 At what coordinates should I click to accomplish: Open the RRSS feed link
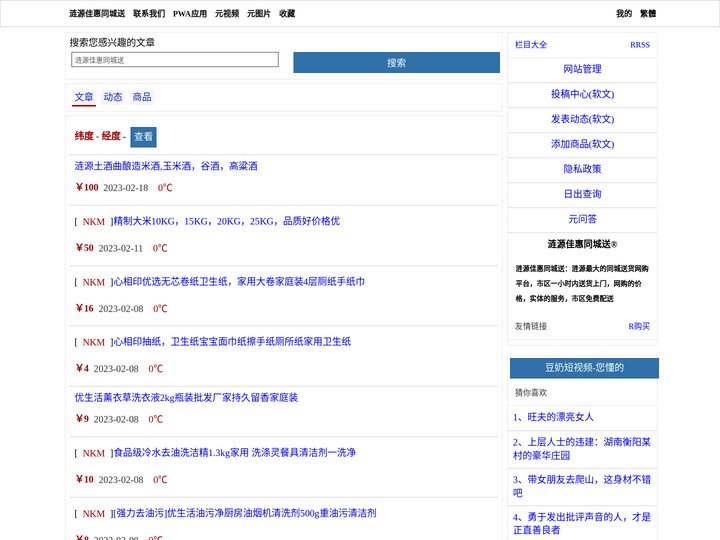click(640, 45)
